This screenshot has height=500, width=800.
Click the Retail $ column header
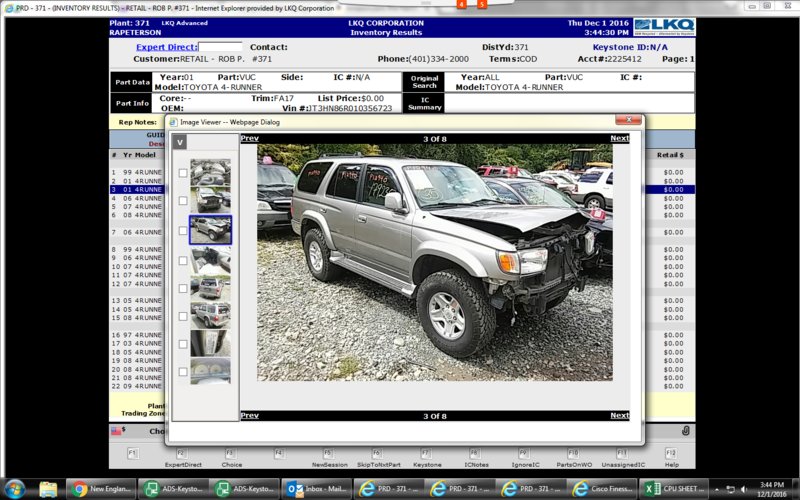pyautogui.click(x=670, y=155)
